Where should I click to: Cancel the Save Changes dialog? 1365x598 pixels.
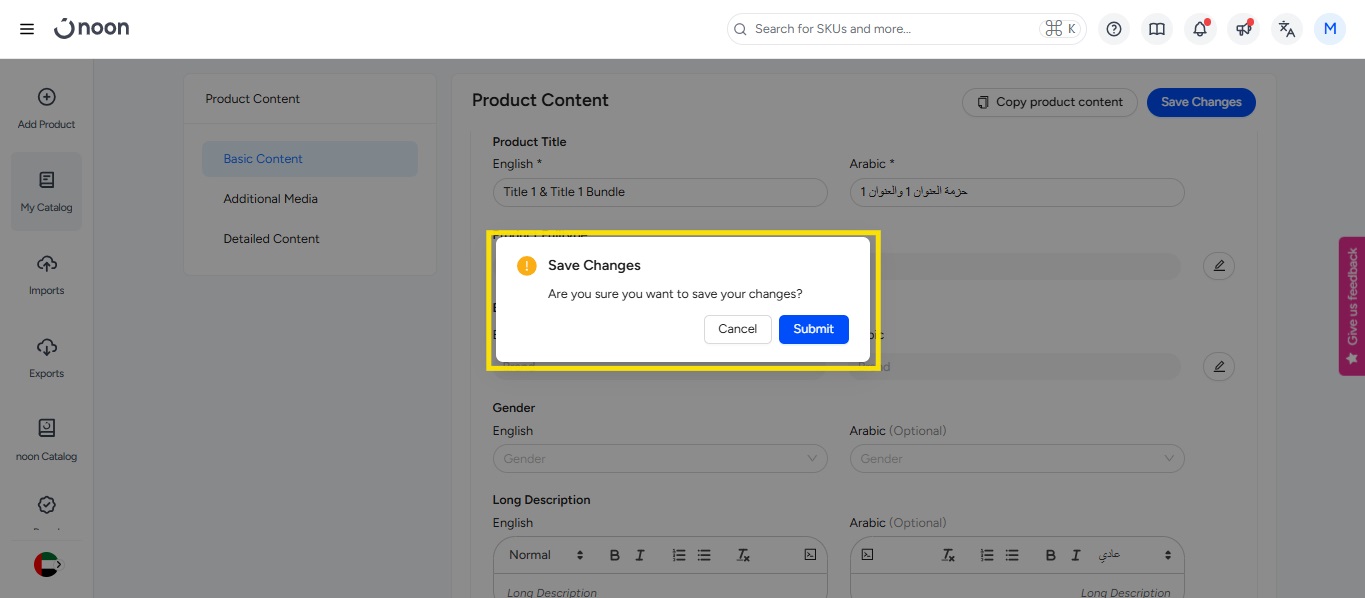point(737,329)
